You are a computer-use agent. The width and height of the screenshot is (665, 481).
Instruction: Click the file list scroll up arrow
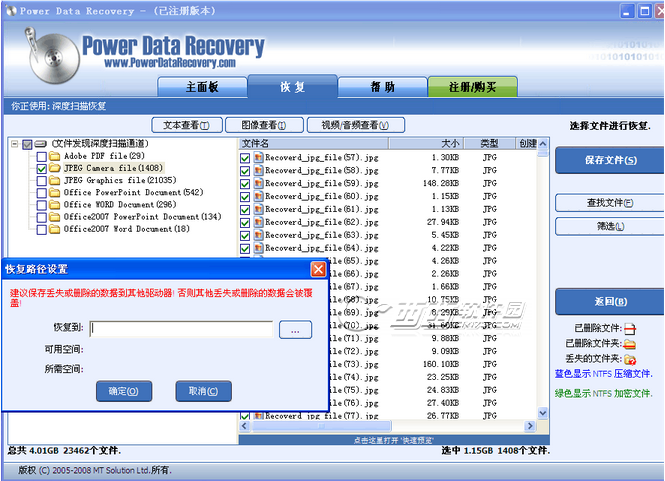tap(543, 144)
